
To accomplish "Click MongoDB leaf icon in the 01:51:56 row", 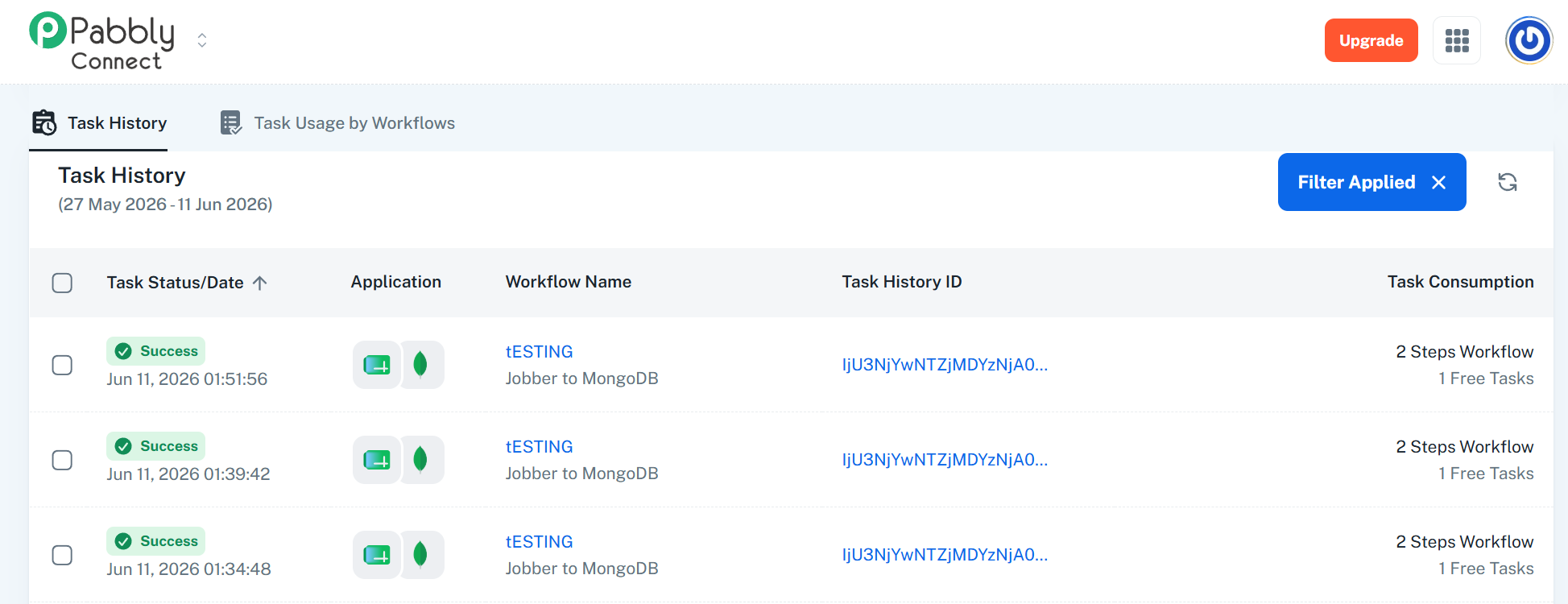I will 421,365.
